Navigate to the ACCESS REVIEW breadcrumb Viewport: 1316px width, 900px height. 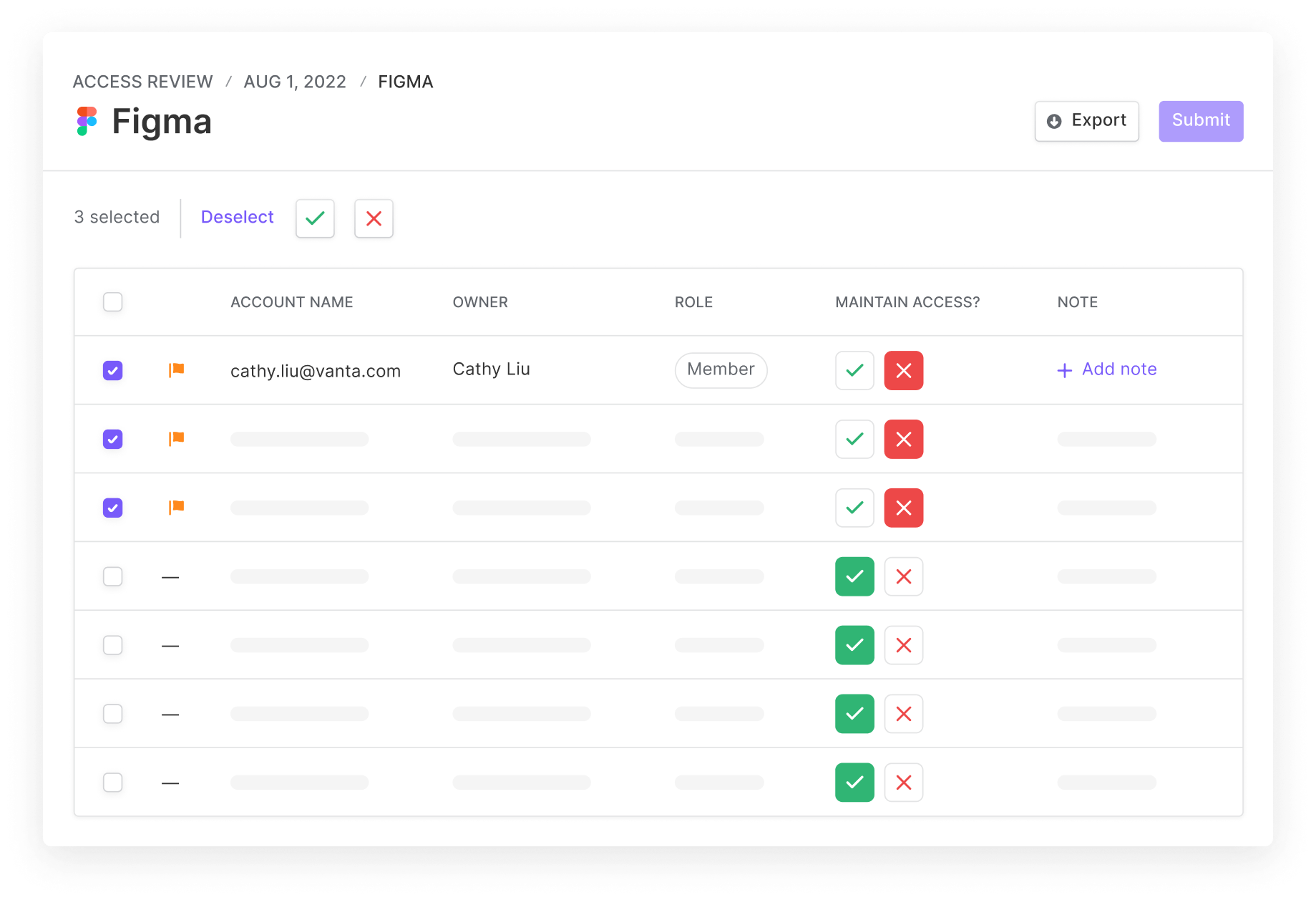point(142,82)
